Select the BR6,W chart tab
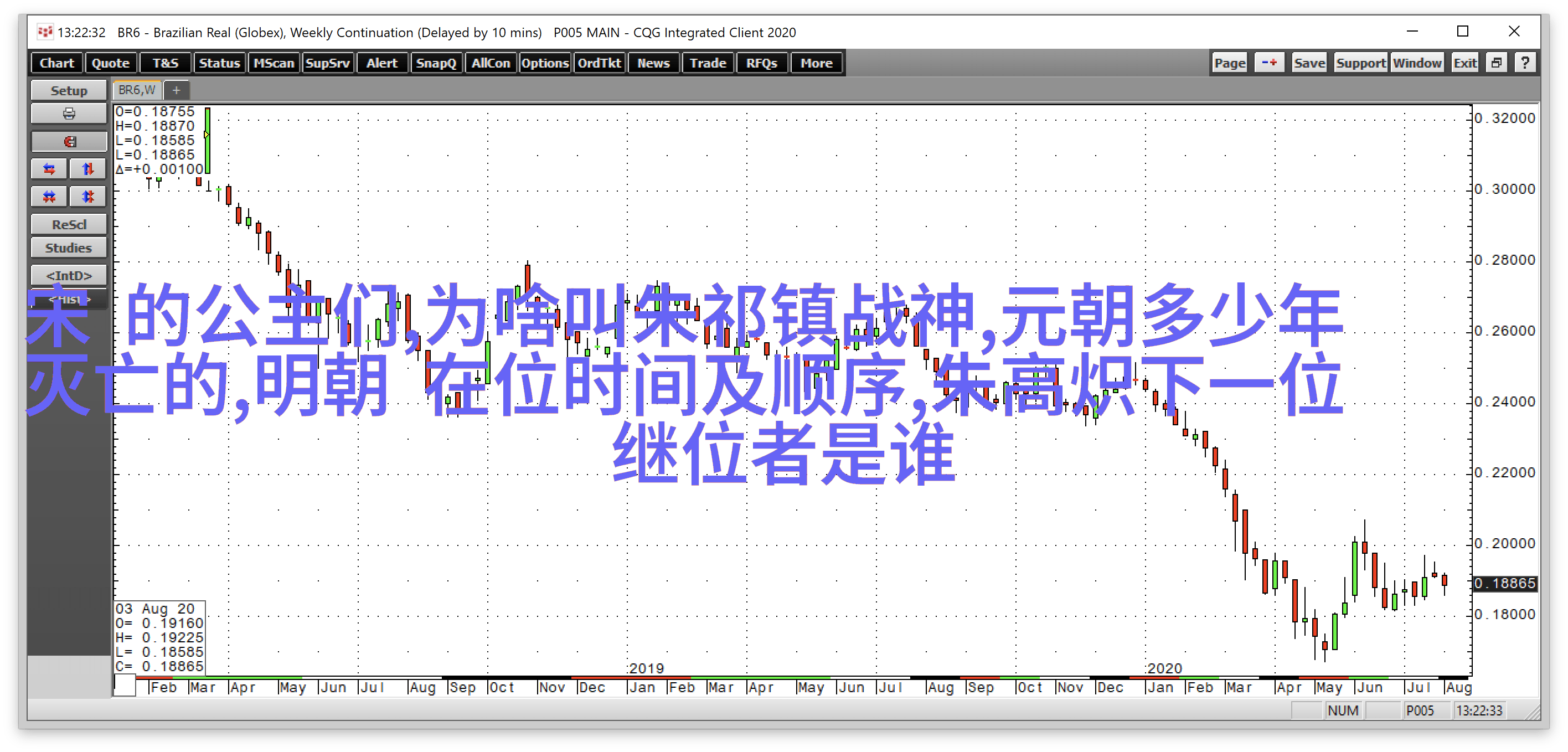1568x752 pixels. [137, 90]
